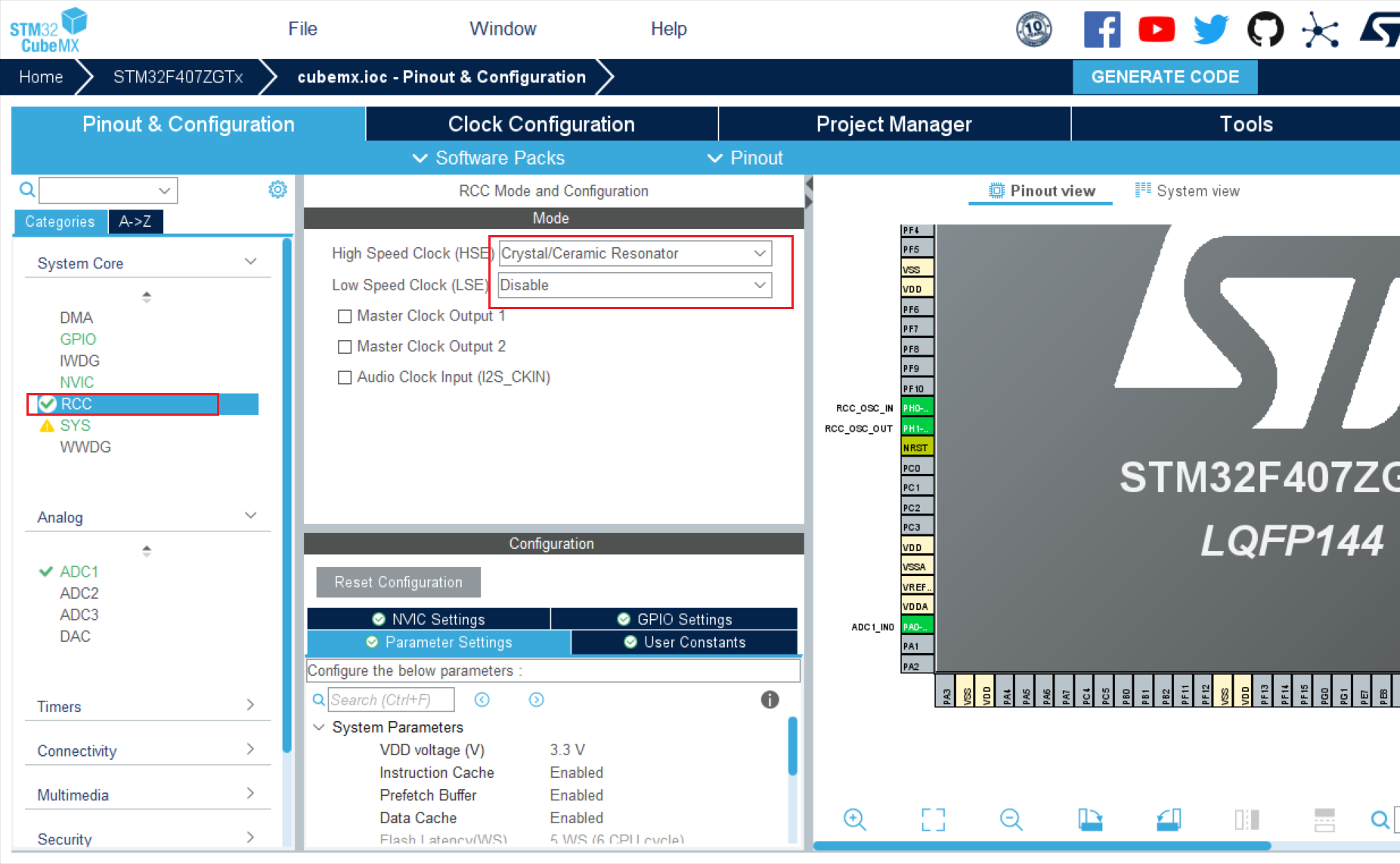
Task: Rotate the chip view clockwise
Action: point(1090,819)
